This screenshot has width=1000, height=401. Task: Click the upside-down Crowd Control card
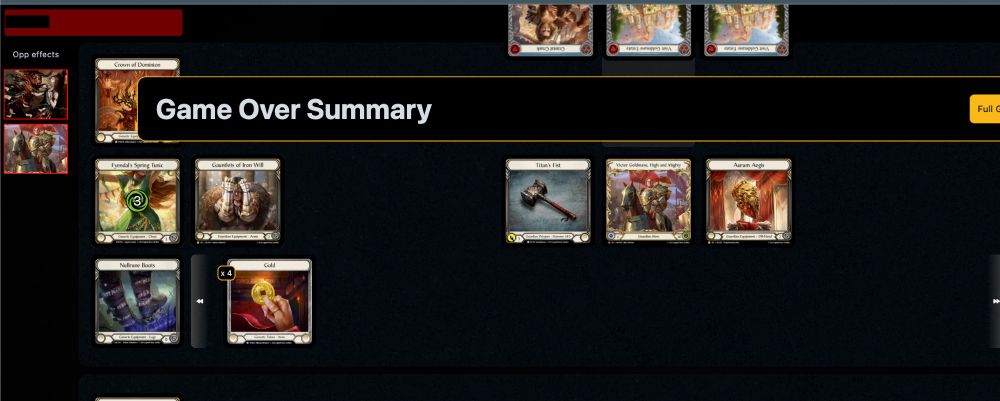(550, 31)
